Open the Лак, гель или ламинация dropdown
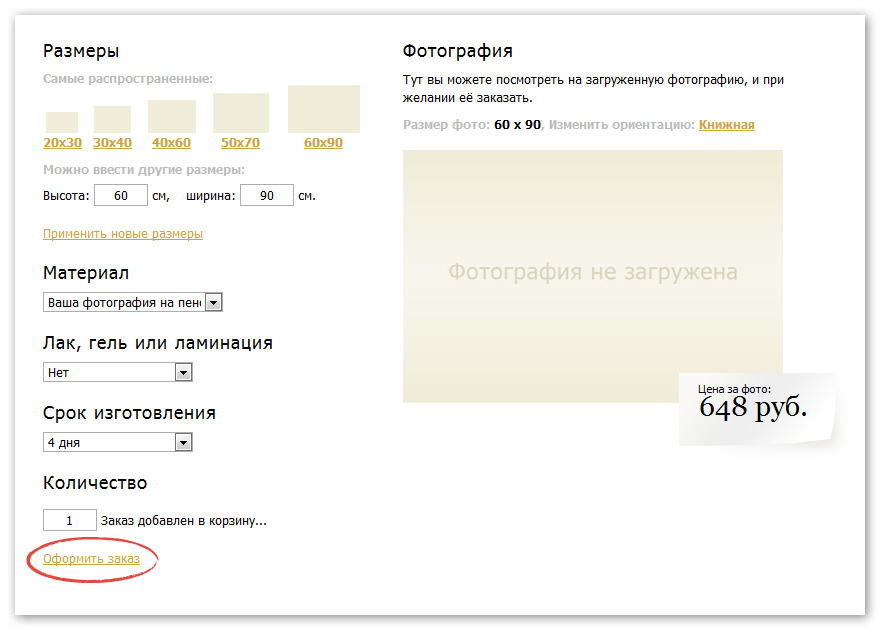The height and width of the screenshot is (630, 880). pyautogui.click(x=118, y=372)
